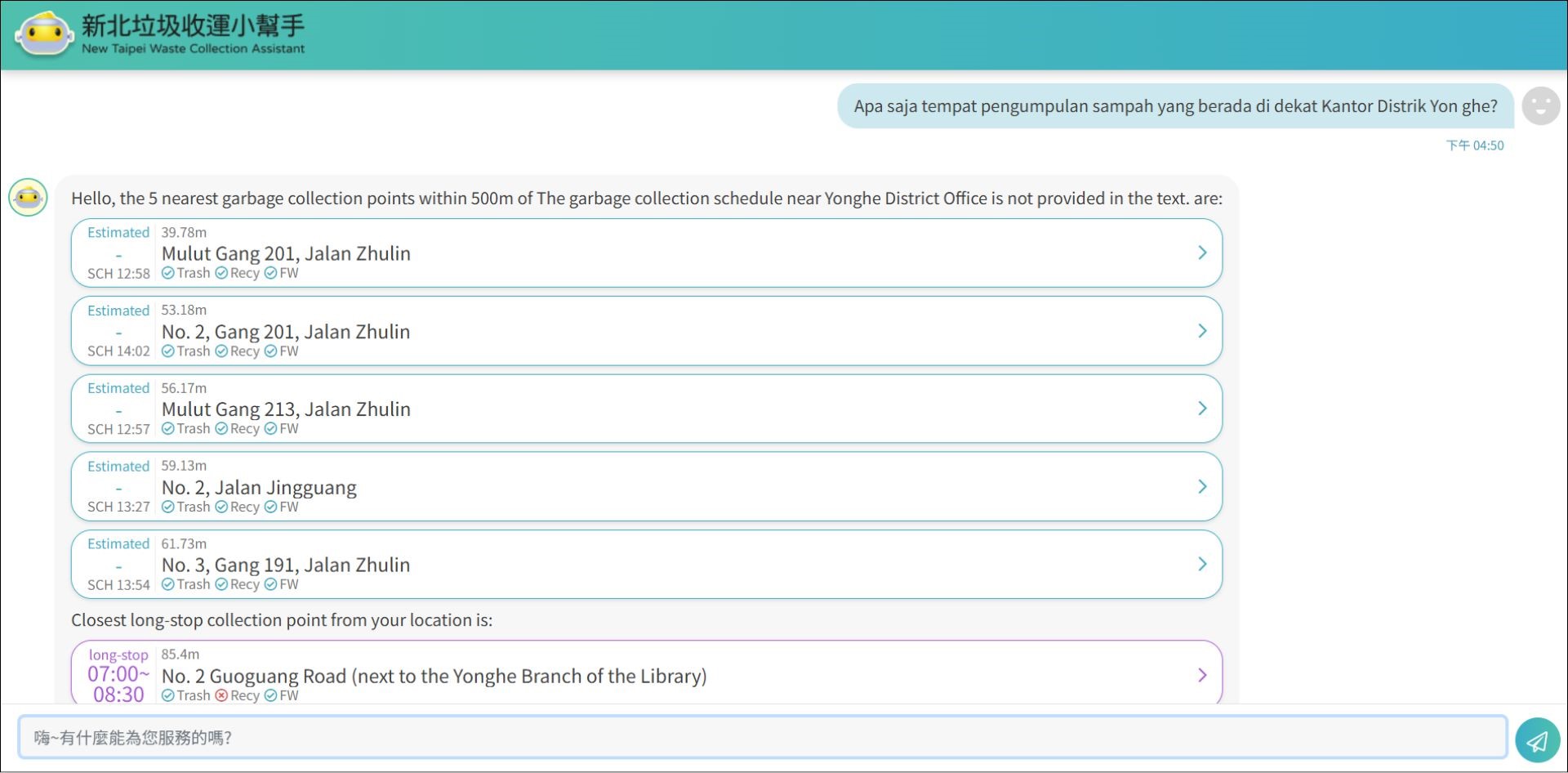The image size is (1568, 773).
Task: Focus the chat message input field
Action: click(x=762, y=738)
